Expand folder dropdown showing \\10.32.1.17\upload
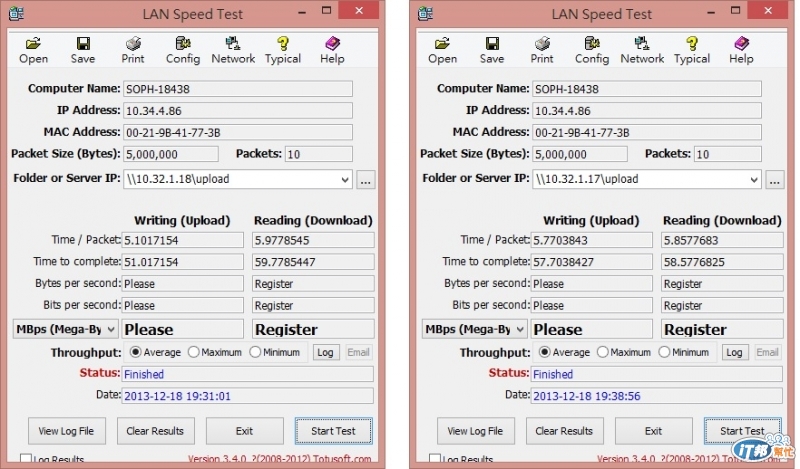 click(x=754, y=179)
